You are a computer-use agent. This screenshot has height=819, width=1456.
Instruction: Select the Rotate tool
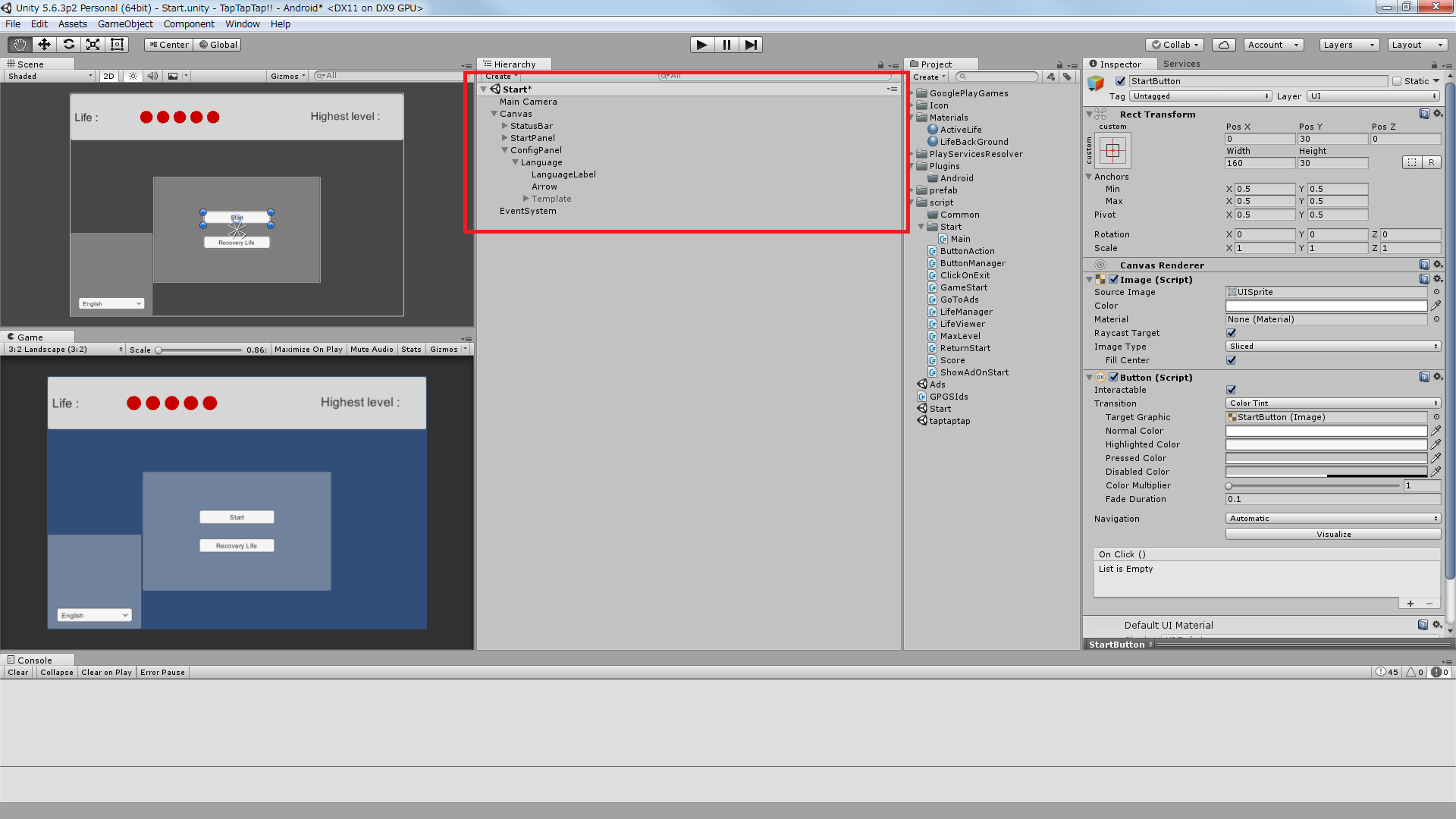[68, 45]
